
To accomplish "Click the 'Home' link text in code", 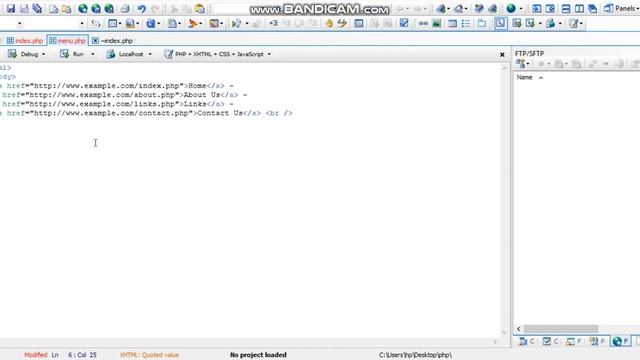I will tap(197, 86).
